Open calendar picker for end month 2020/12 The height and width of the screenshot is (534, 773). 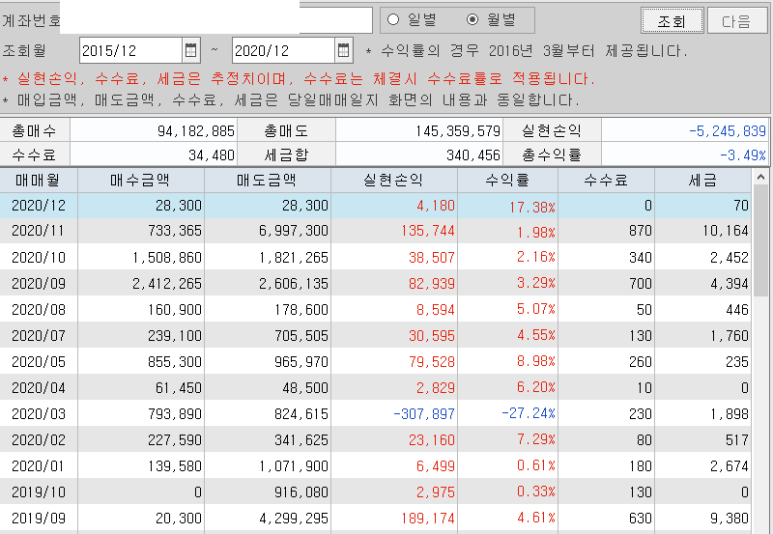[344, 50]
